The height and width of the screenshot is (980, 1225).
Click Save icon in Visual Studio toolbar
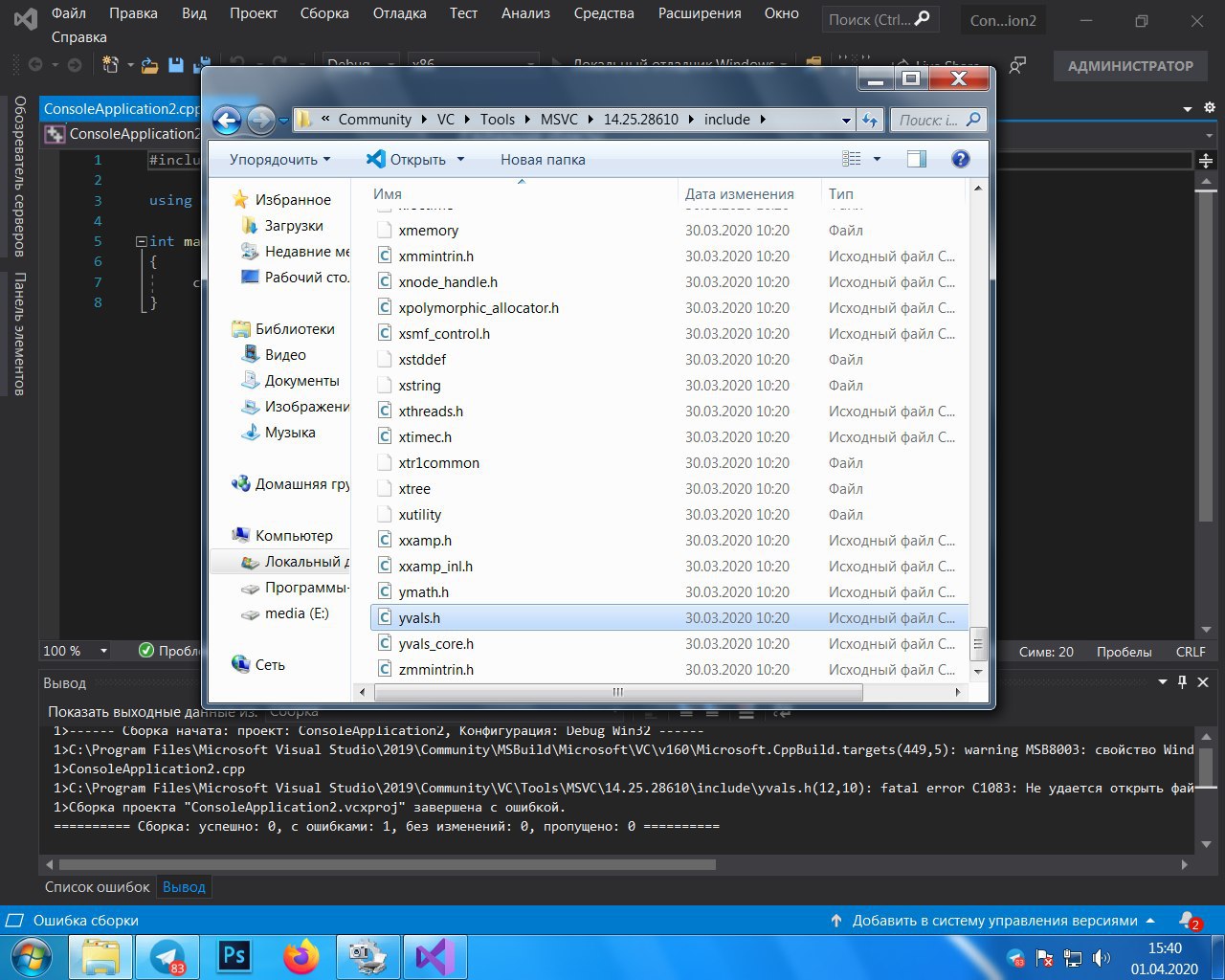(x=175, y=65)
